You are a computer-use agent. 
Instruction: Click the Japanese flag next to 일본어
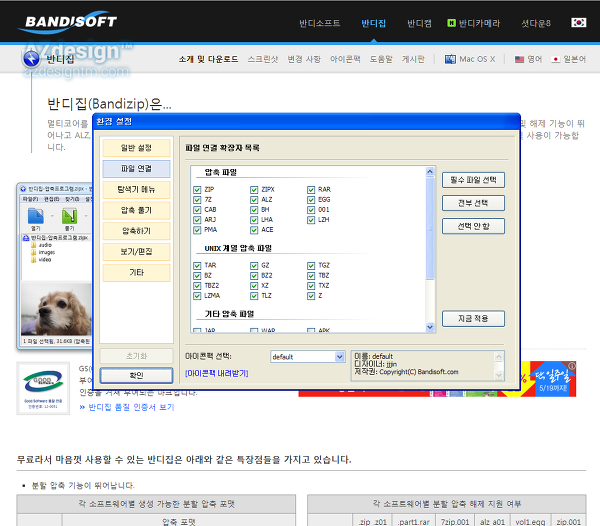pyautogui.click(x=556, y=59)
